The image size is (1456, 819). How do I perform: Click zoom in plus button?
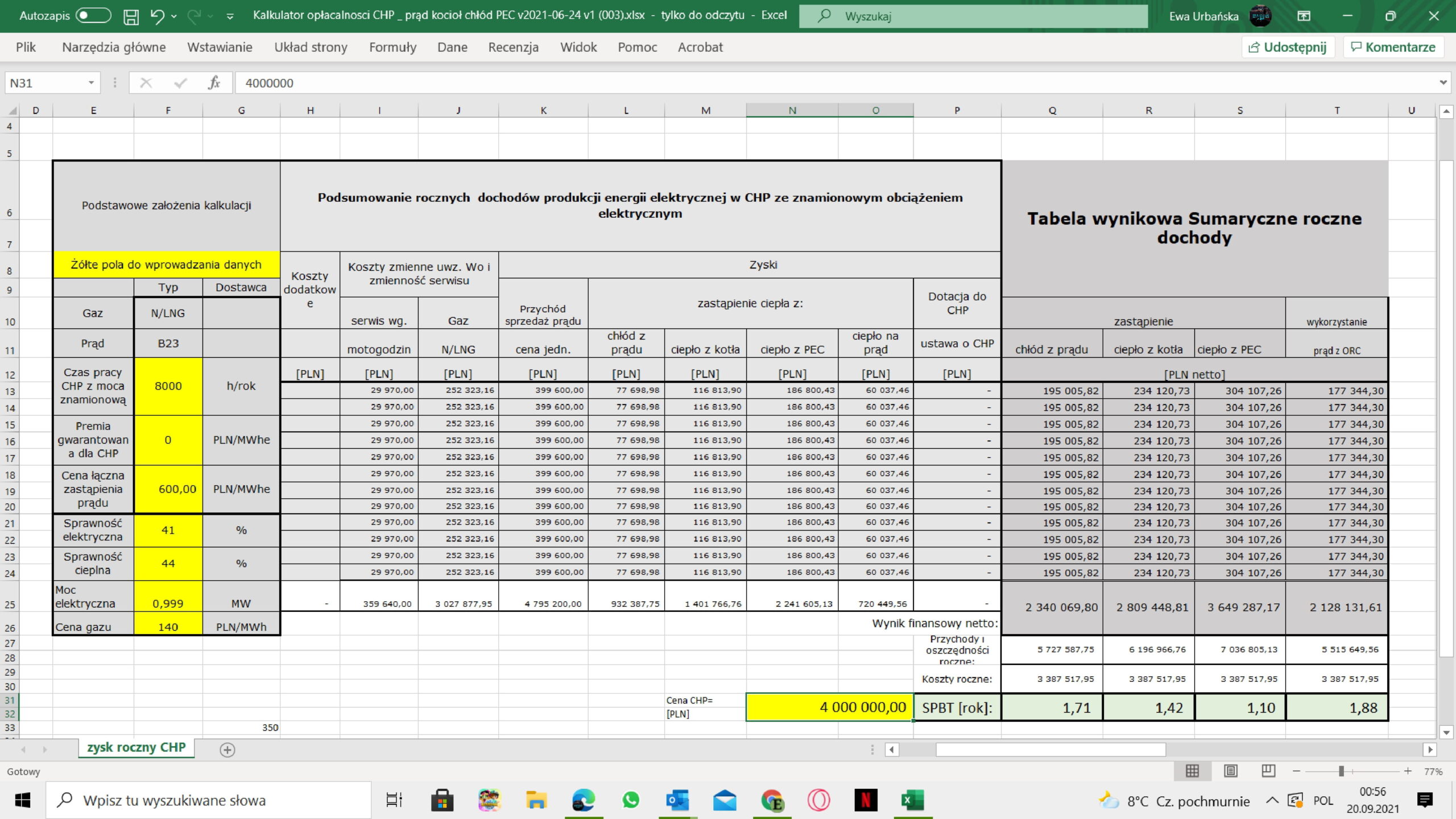tap(1408, 771)
